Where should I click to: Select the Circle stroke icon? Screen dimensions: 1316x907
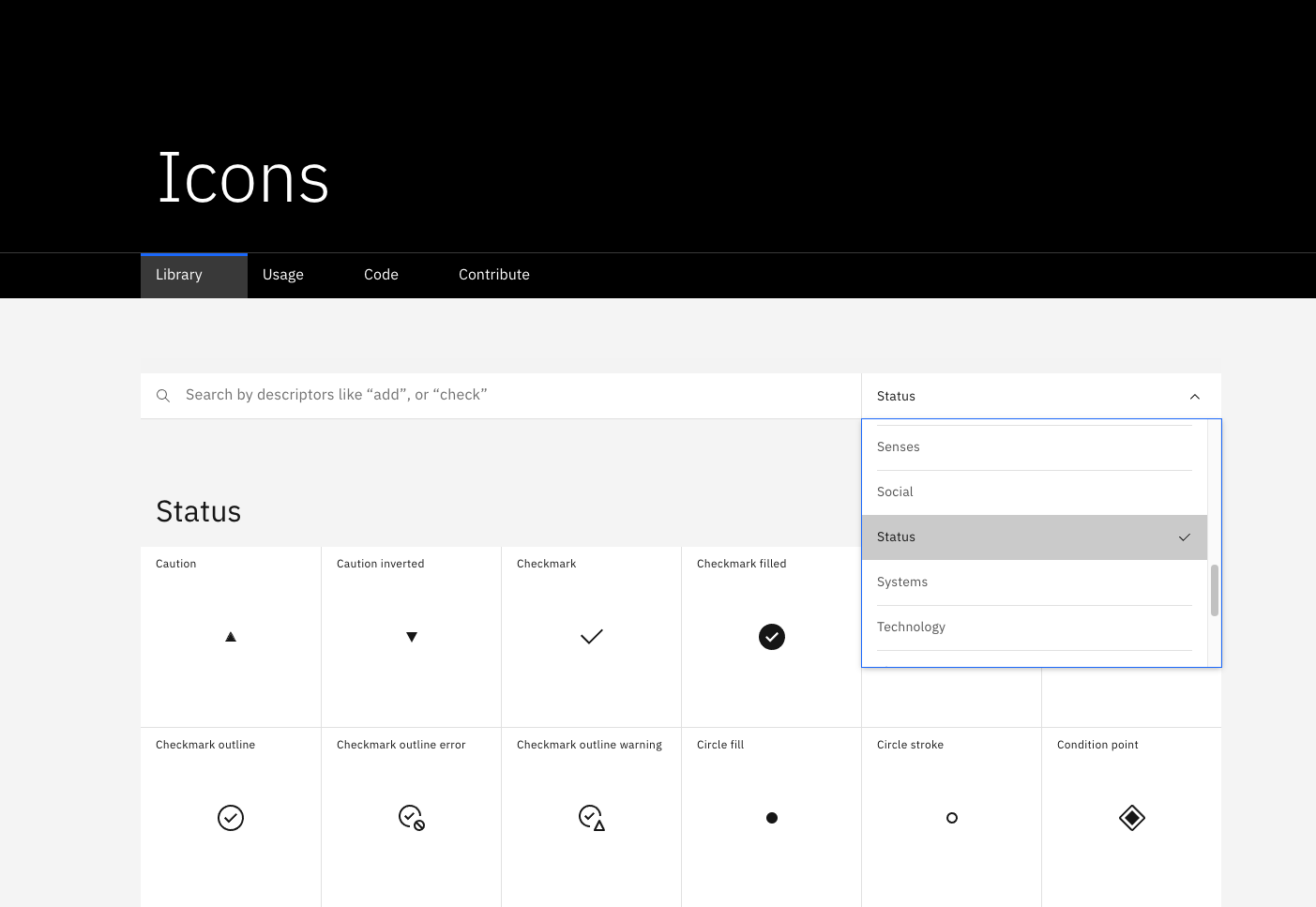click(x=951, y=818)
